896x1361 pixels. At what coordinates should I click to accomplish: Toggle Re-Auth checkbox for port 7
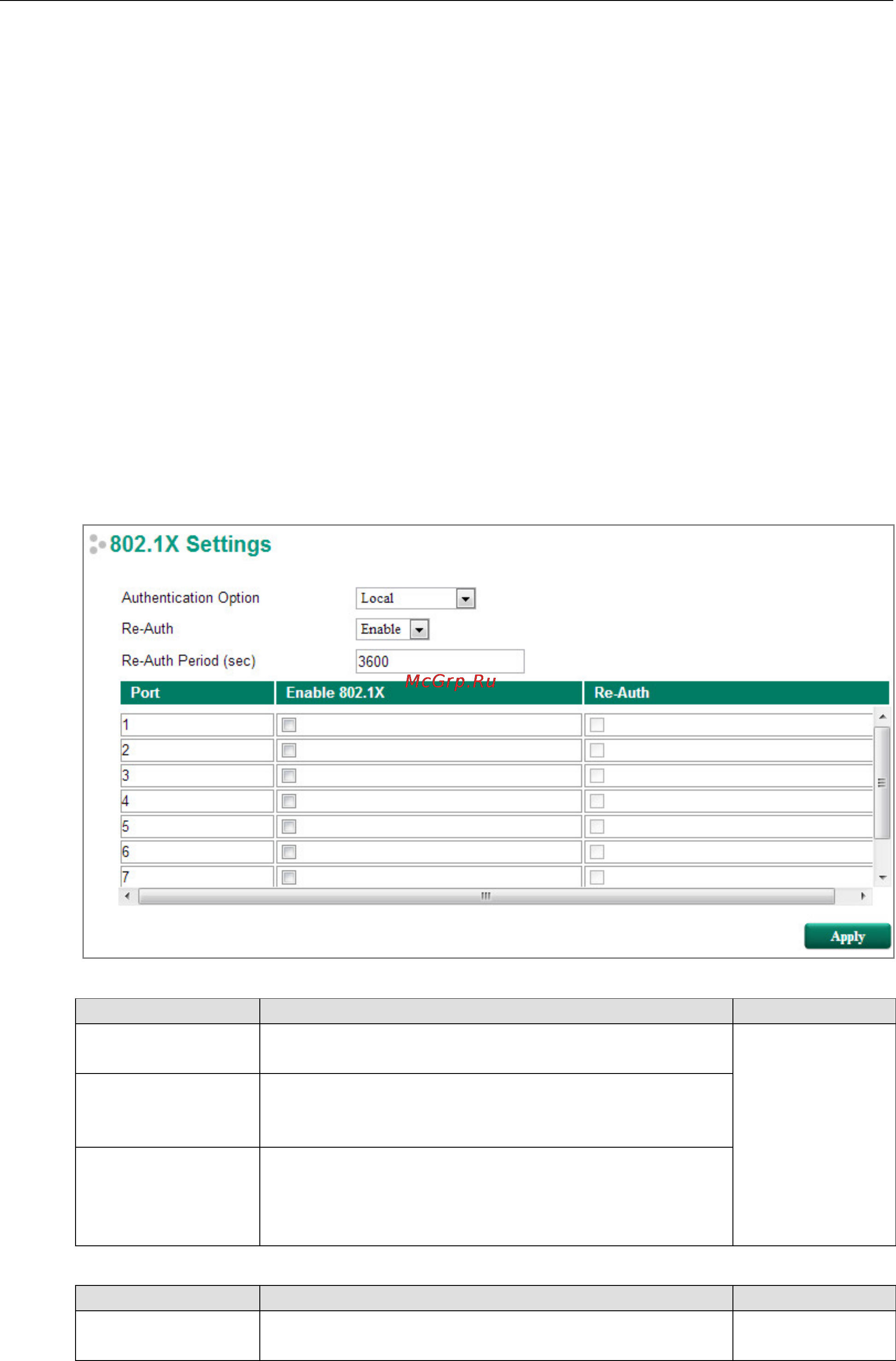(597, 877)
